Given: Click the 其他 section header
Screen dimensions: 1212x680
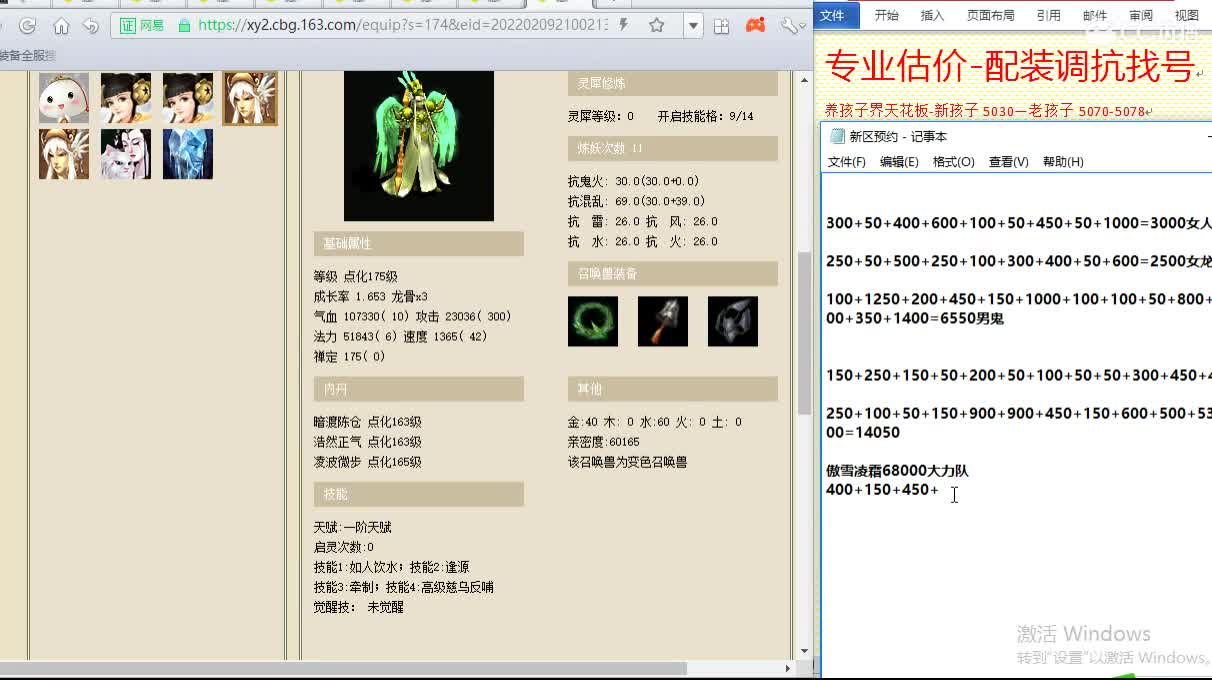Looking at the screenshot, I should (x=673, y=389).
